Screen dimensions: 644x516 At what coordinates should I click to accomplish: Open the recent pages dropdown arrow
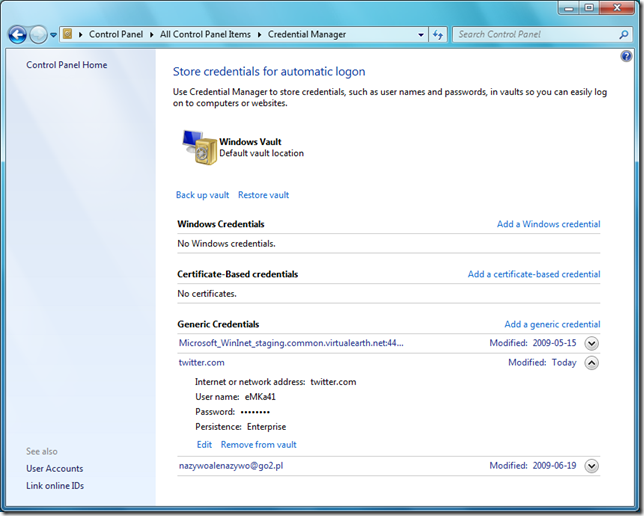[x=53, y=35]
